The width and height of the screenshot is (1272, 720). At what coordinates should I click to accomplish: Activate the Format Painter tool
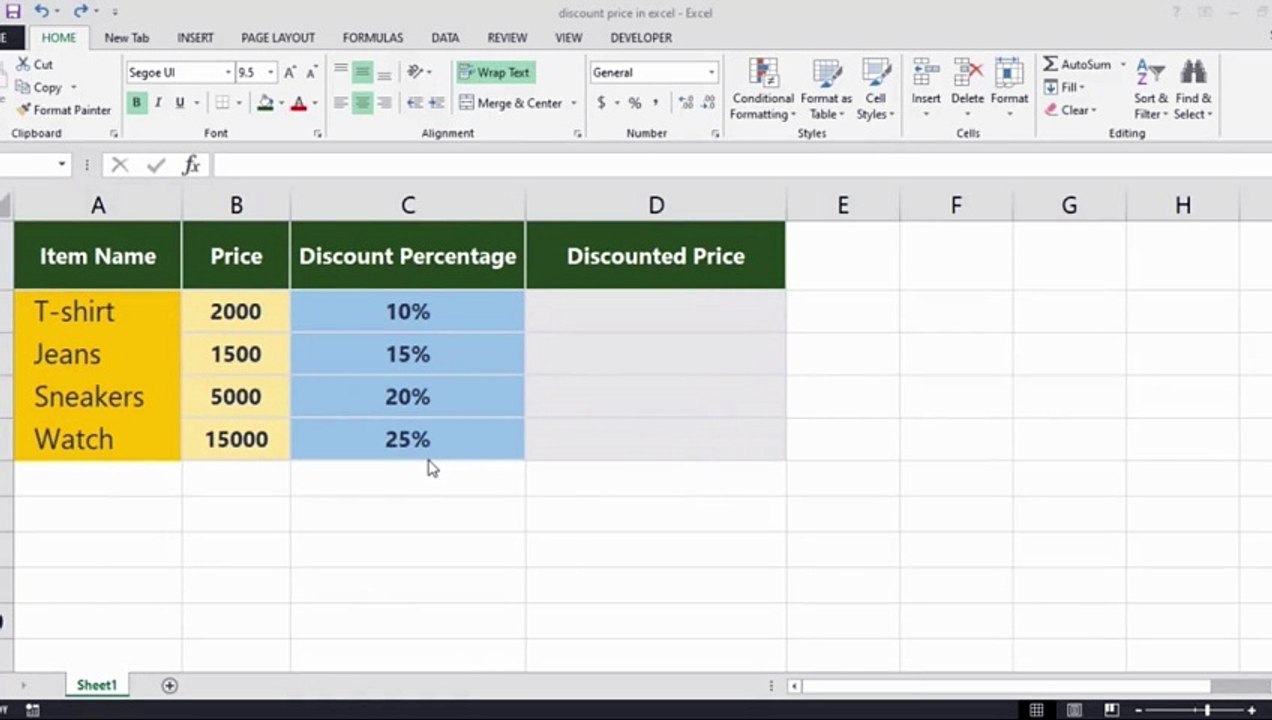(x=62, y=110)
